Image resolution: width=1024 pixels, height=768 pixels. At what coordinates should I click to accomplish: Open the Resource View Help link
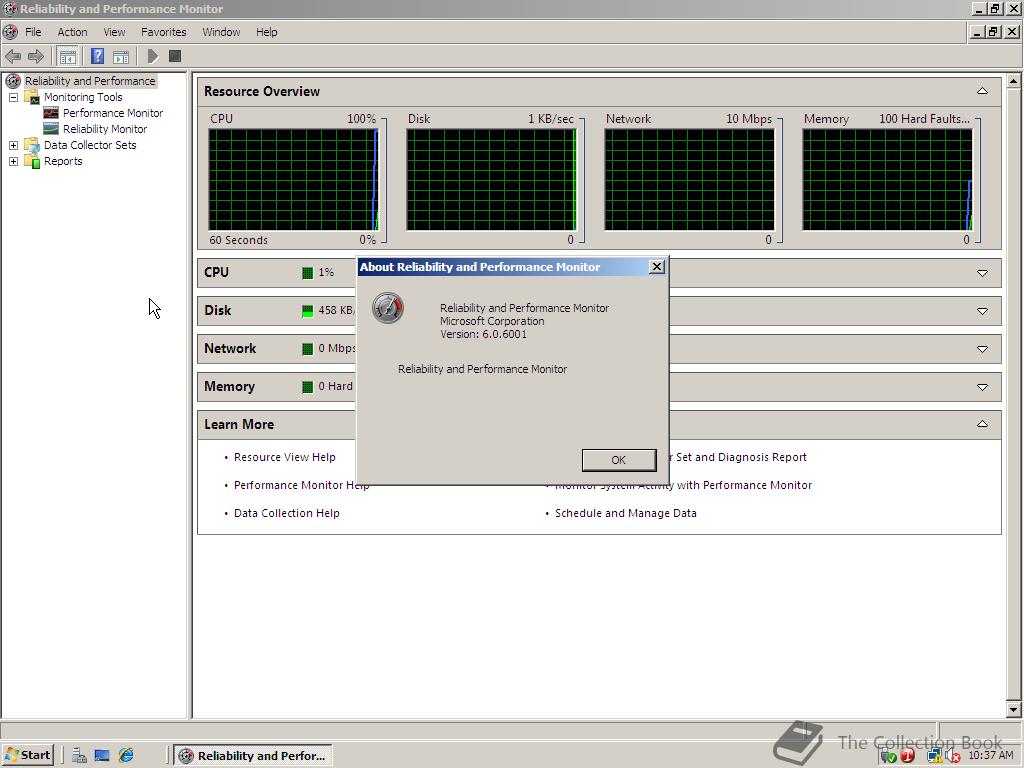tap(285, 457)
